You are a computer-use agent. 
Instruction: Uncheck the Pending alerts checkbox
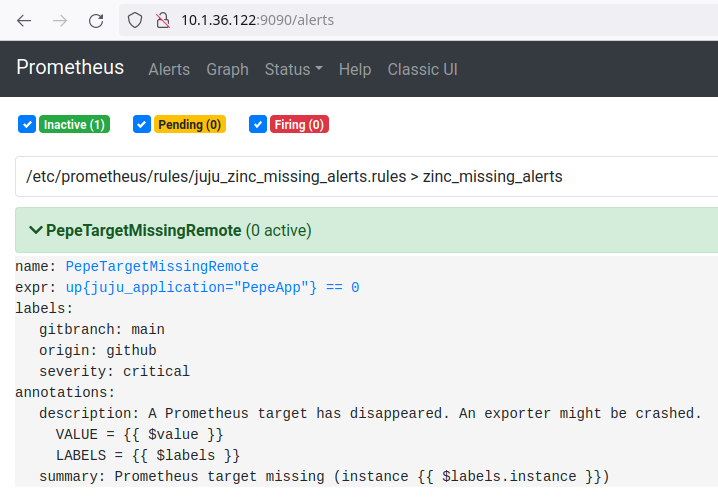tap(141, 125)
